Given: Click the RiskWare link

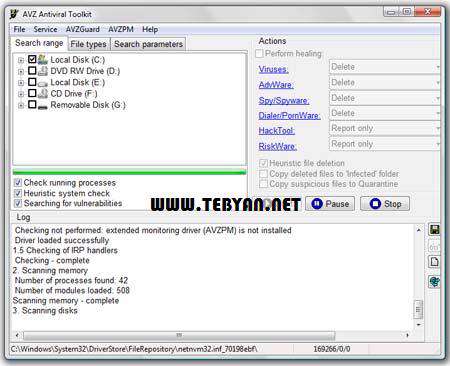Looking at the screenshot, I should 277,146.
